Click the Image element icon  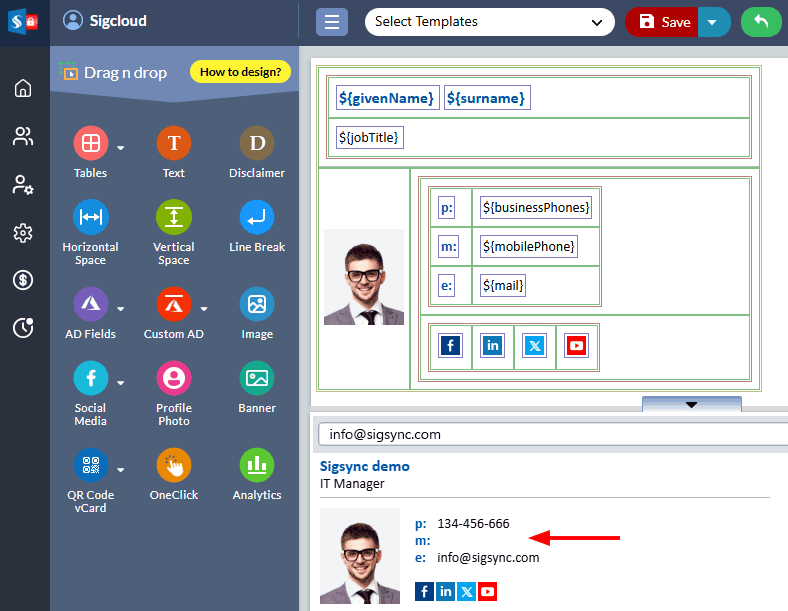[257, 304]
